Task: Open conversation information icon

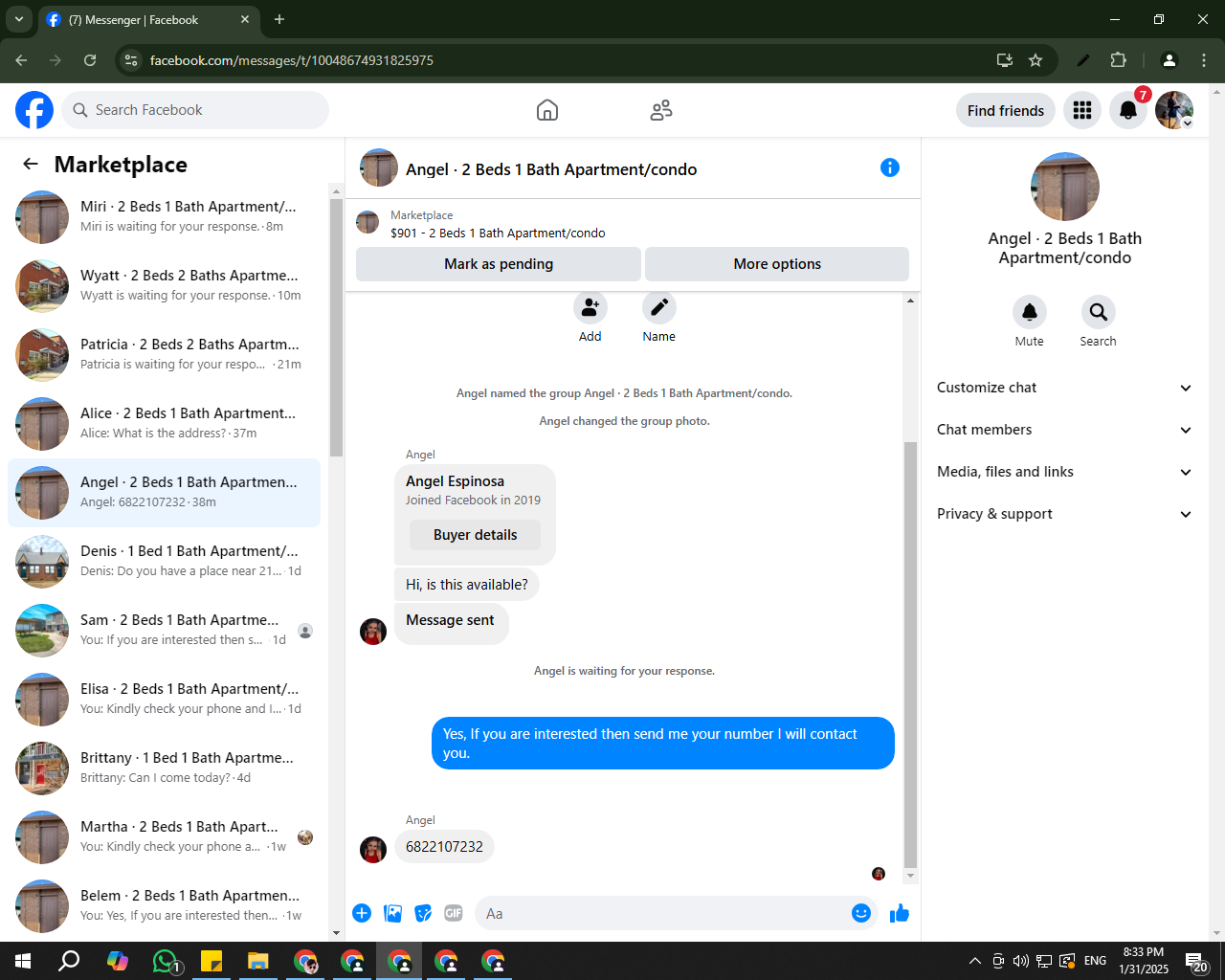Action: click(x=890, y=167)
